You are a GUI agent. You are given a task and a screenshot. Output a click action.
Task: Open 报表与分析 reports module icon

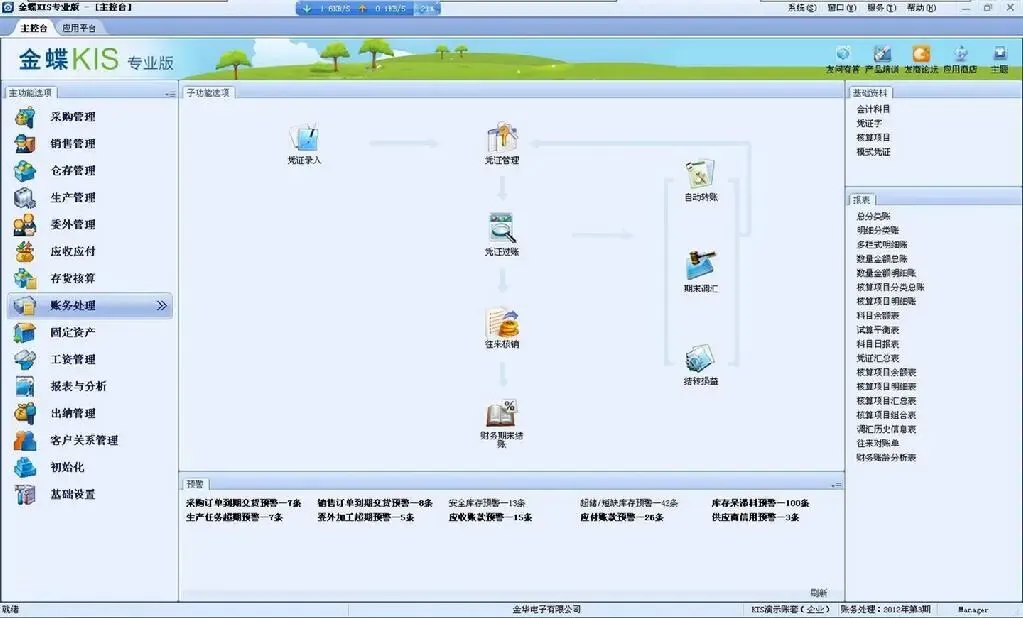(25, 386)
